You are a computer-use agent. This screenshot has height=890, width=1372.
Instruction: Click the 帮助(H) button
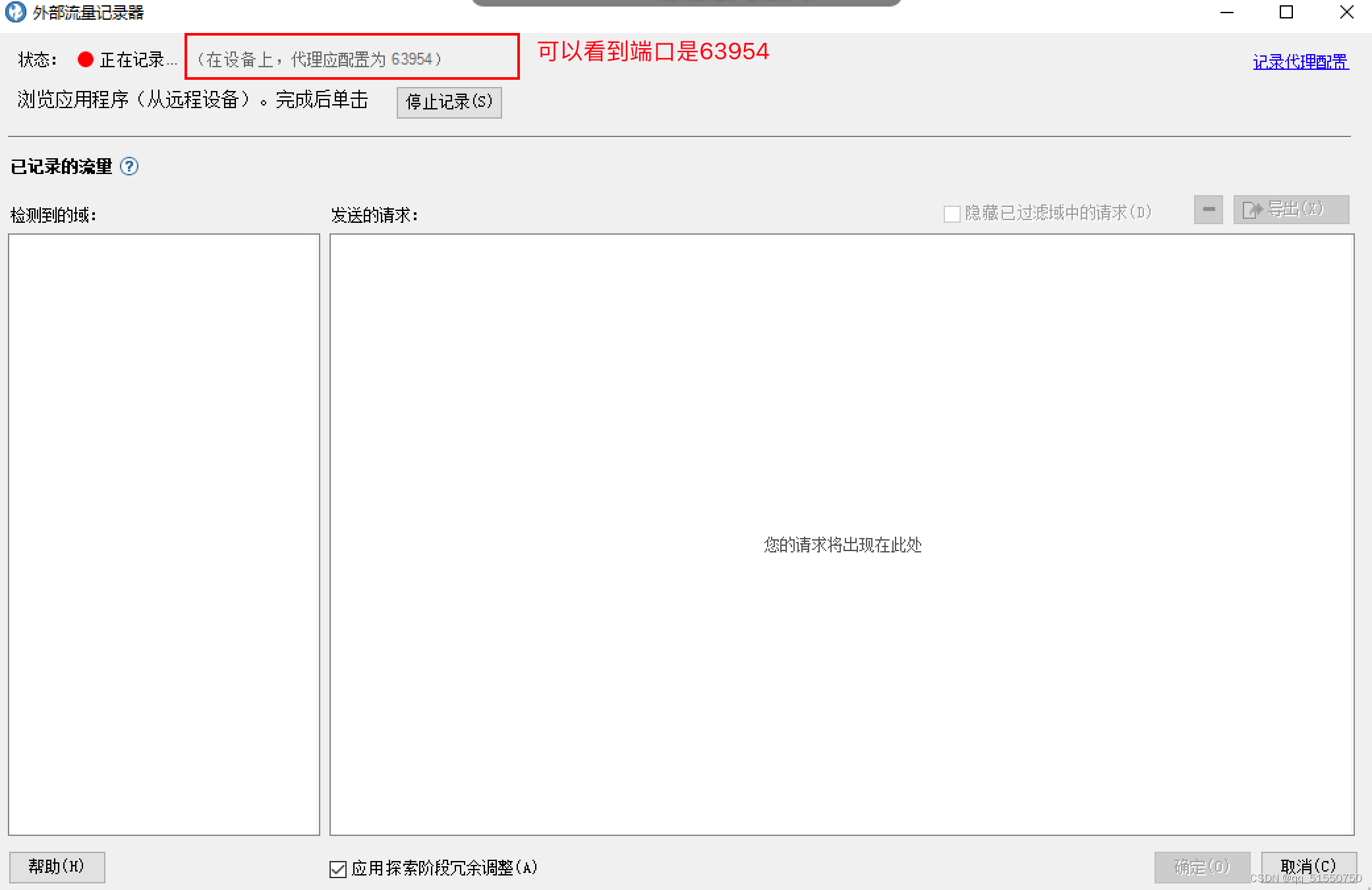click(57, 867)
